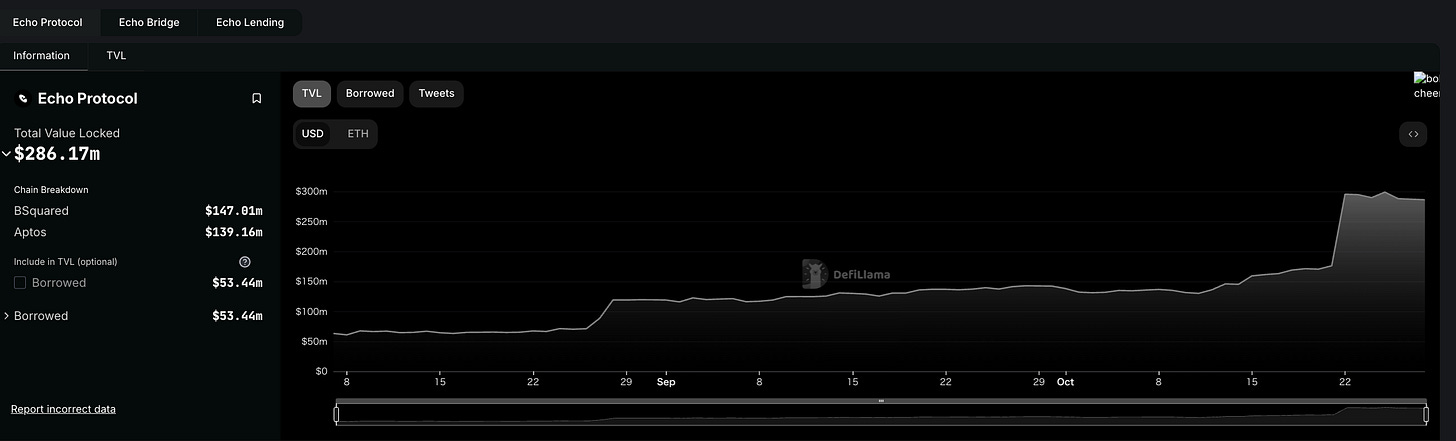Image resolution: width=1456 pixels, height=441 pixels.
Task: Click the Echo Protocol panel title
Action: click(x=87, y=98)
